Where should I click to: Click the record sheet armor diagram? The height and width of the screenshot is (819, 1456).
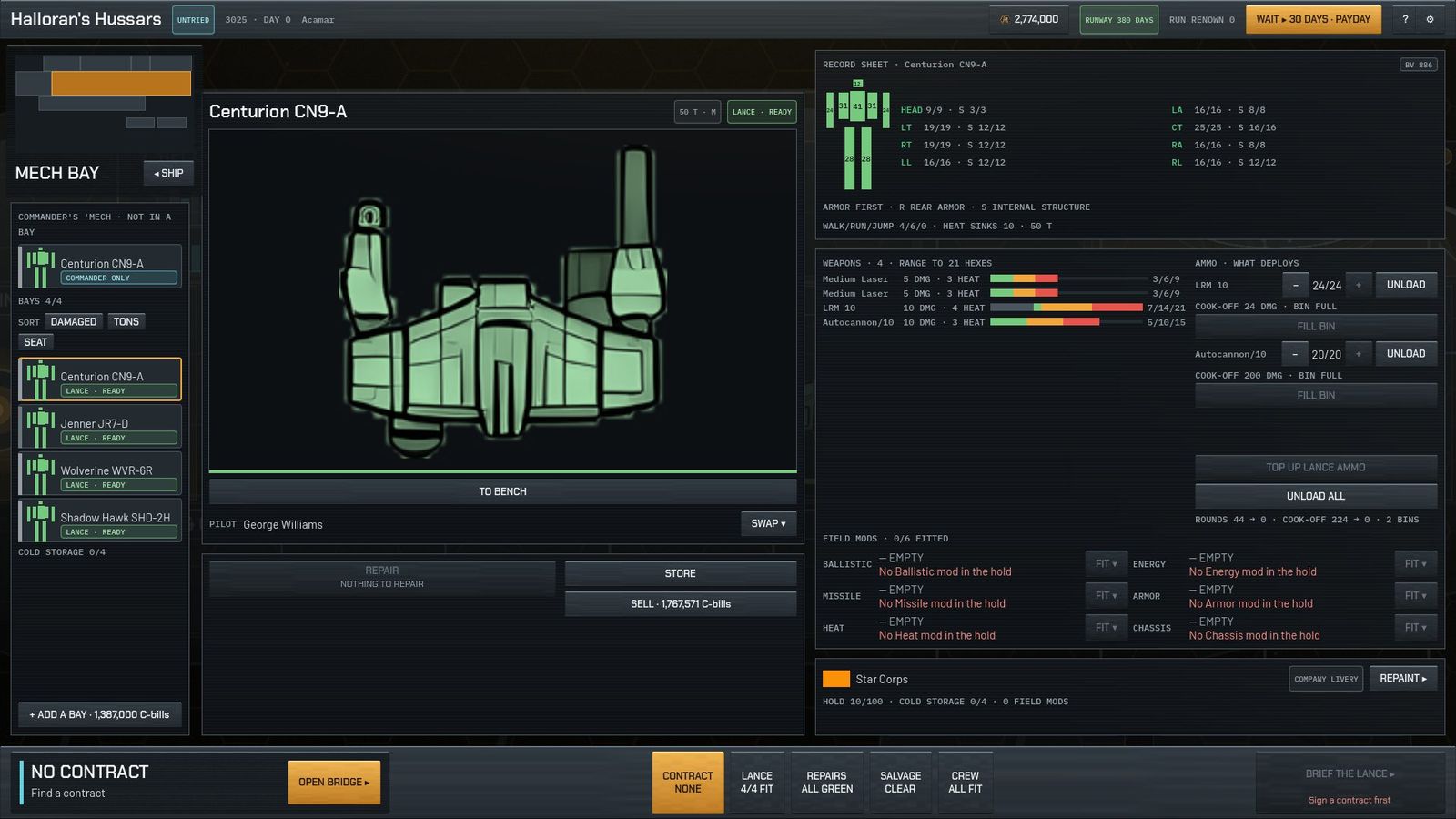(x=857, y=135)
